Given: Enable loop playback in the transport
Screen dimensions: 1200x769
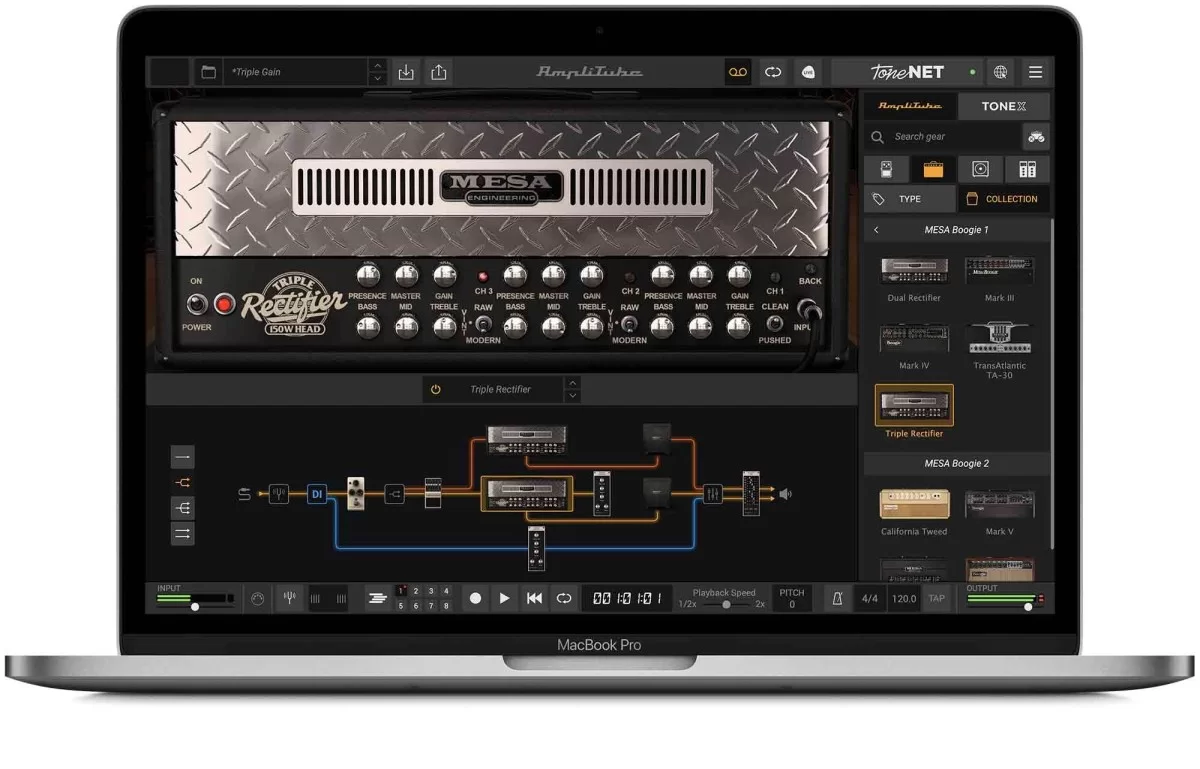Looking at the screenshot, I should point(565,598).
